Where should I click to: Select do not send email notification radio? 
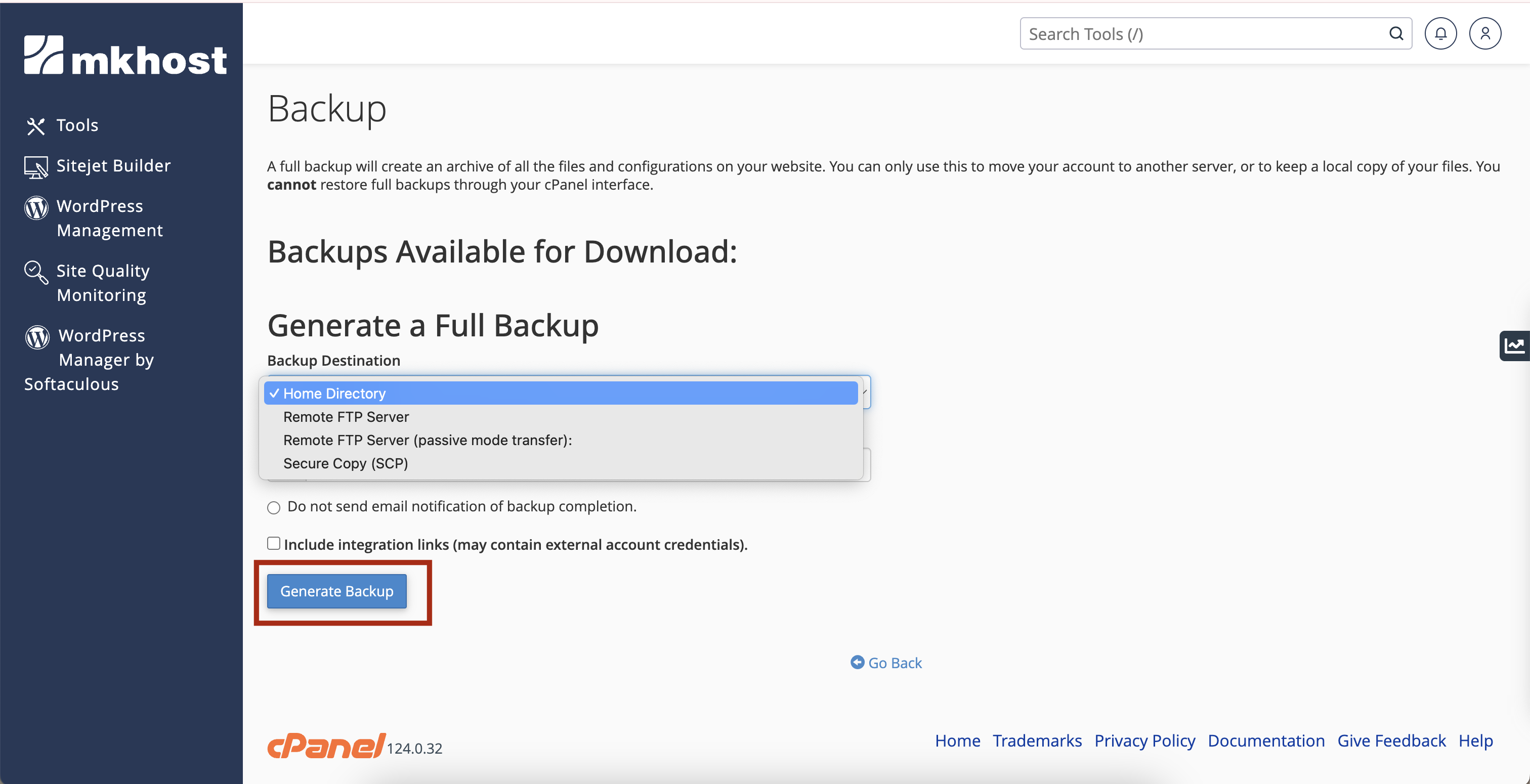pyautogui.click(x=273, y=508)
